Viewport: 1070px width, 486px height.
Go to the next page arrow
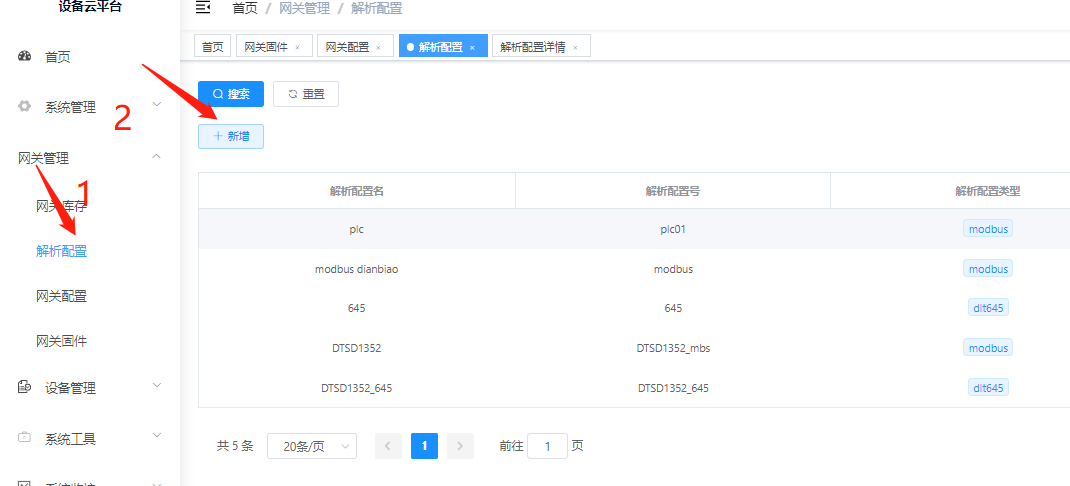pyautogui.click(x=460, y=446)
